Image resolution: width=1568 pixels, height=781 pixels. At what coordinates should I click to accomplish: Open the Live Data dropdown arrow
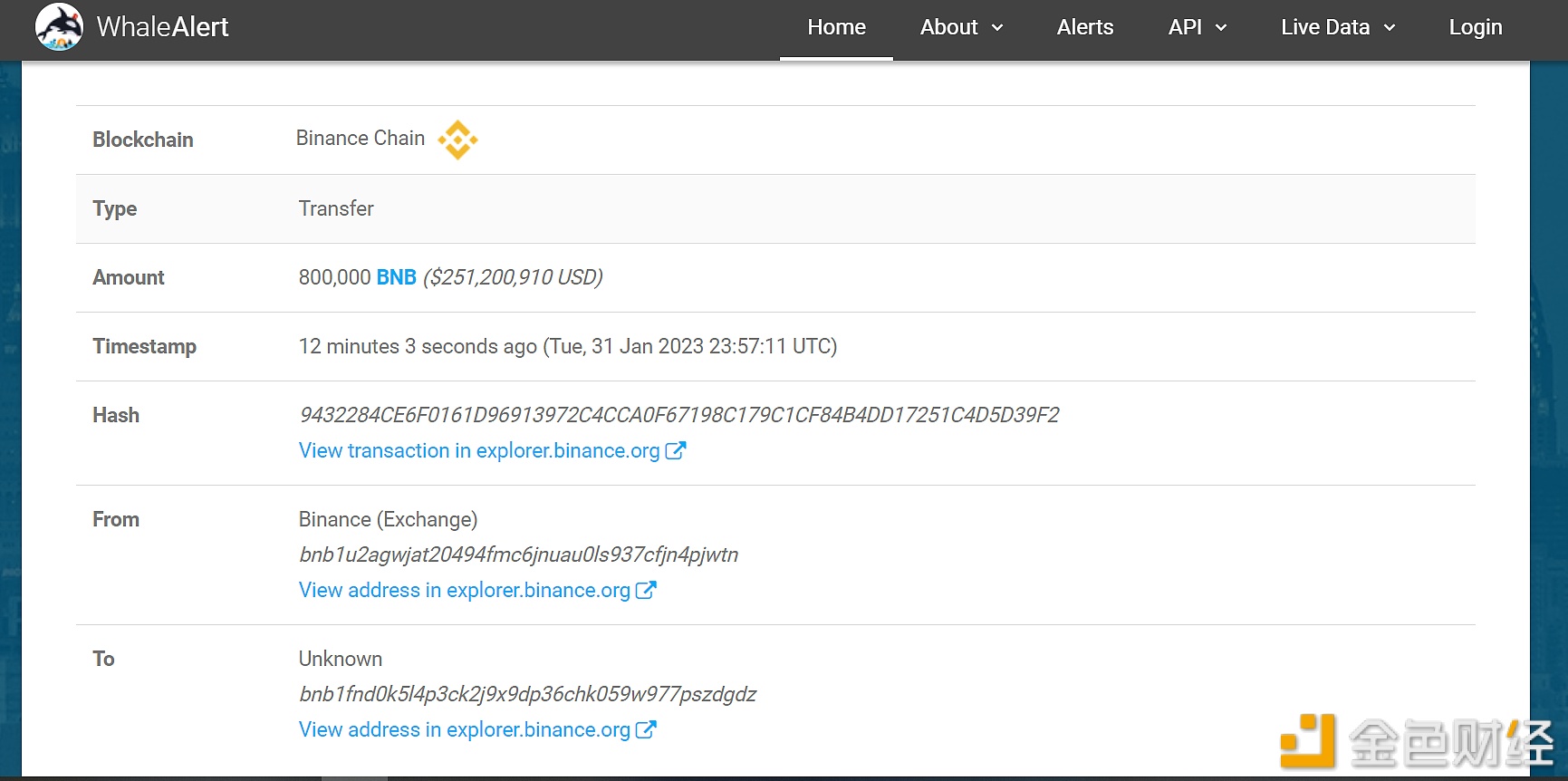pyautogui.click(x=1390, y=28)
